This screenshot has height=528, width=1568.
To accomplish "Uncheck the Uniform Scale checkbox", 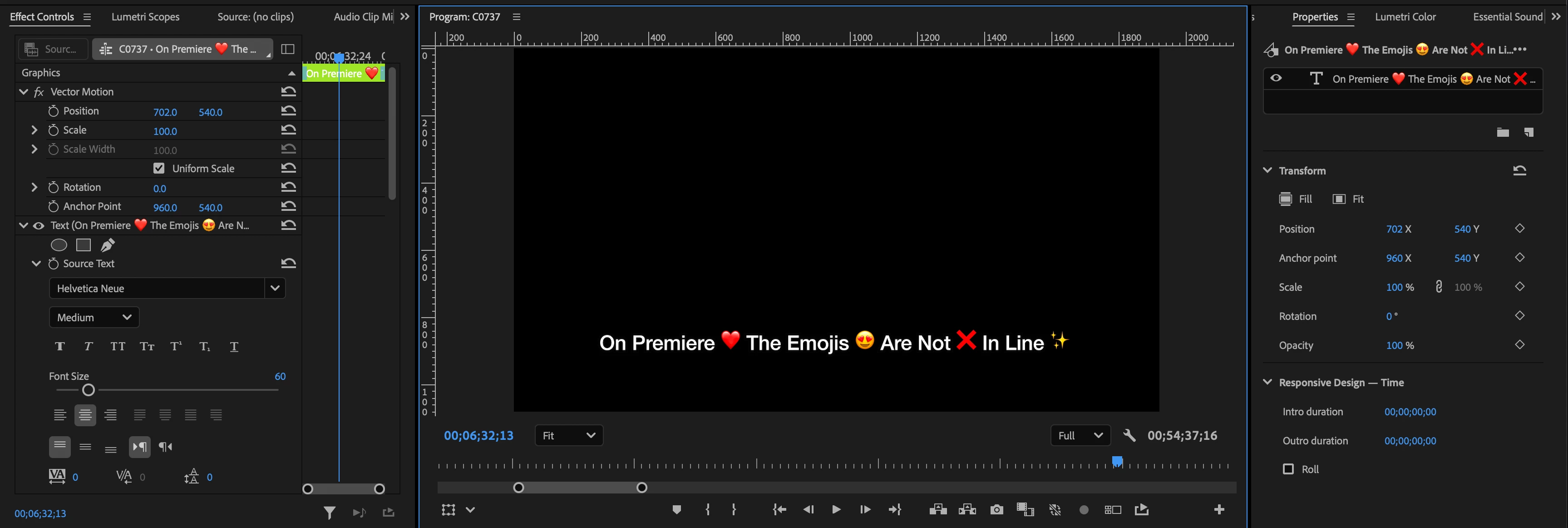I will pos(159,168).
